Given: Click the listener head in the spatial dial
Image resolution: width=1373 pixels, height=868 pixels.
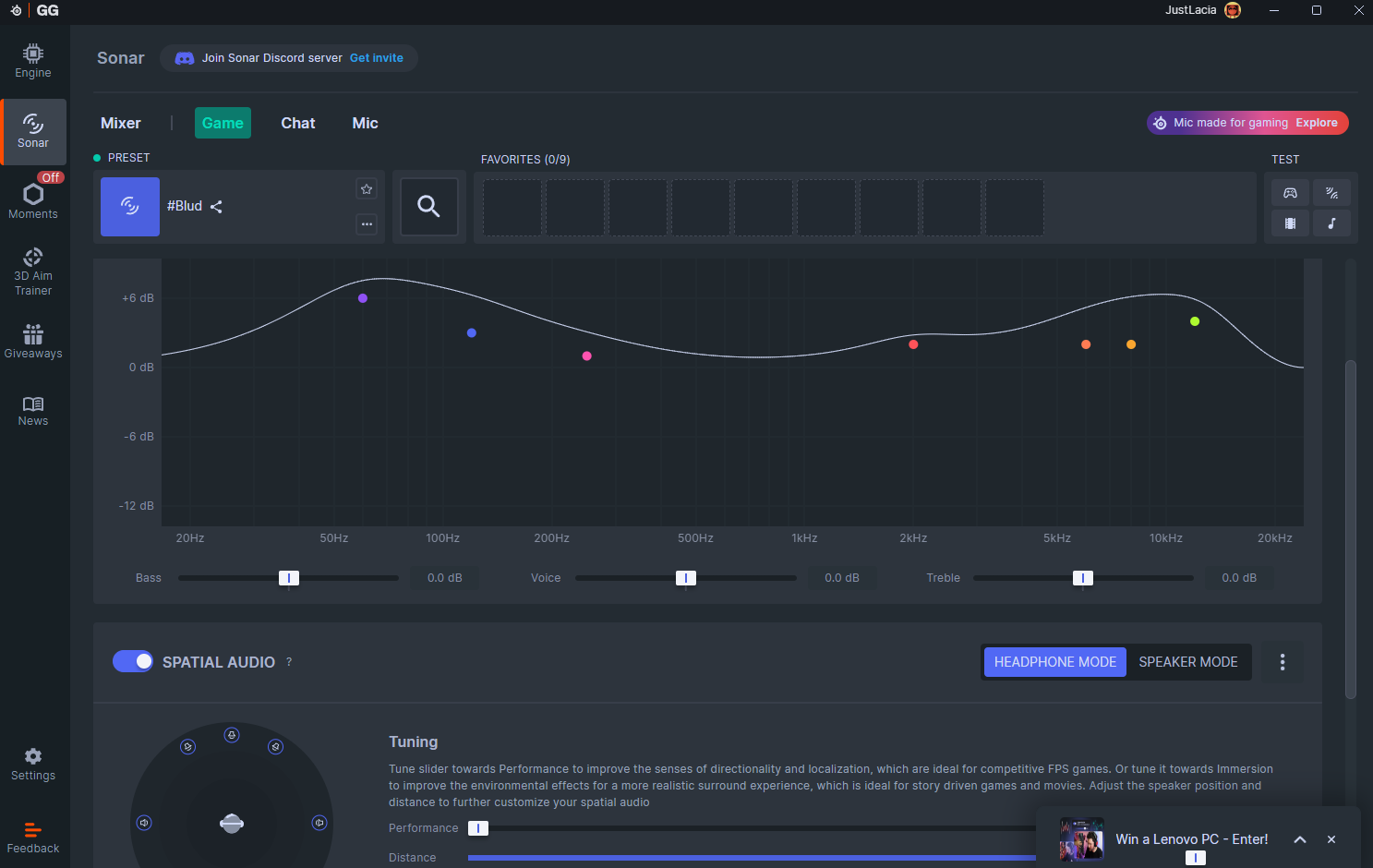Looking at the screenshot, I should tap(232, 823).
